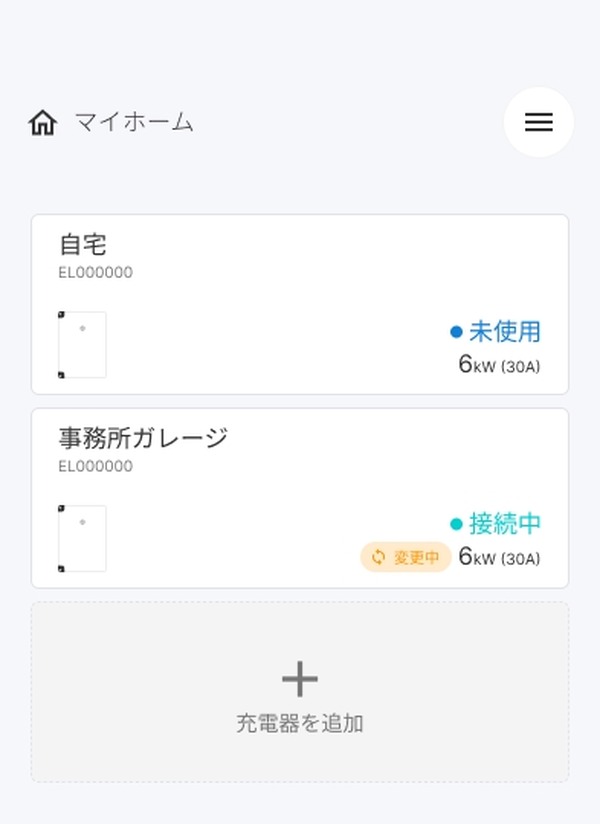Image resolution: width=600 pixels, height=824 pixels.
Task: Click the 変更中 sync icon
Action: (378, 557)
